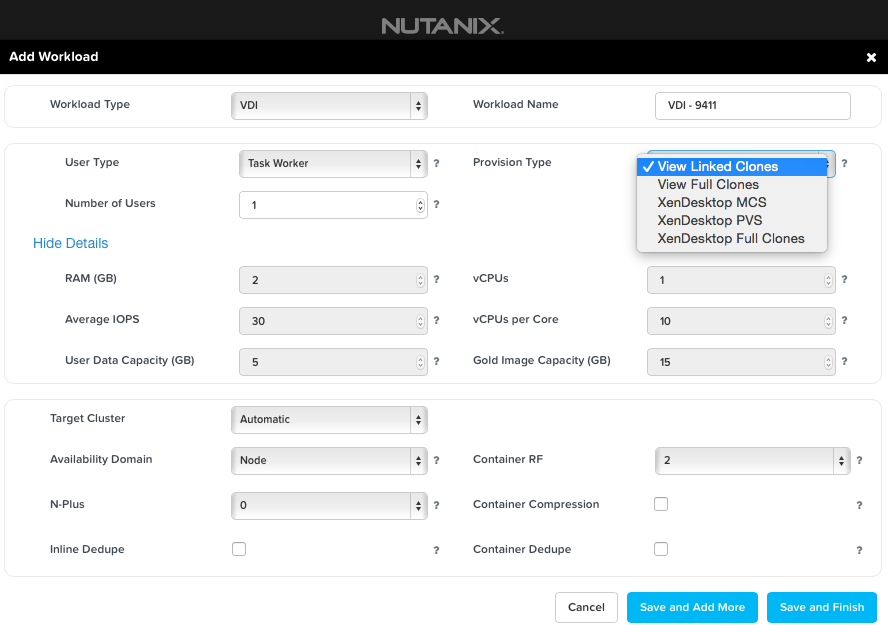This screenshot has width=888, height=625.
Task: Show help for Container Dedupe
Action: click(859, 550)
